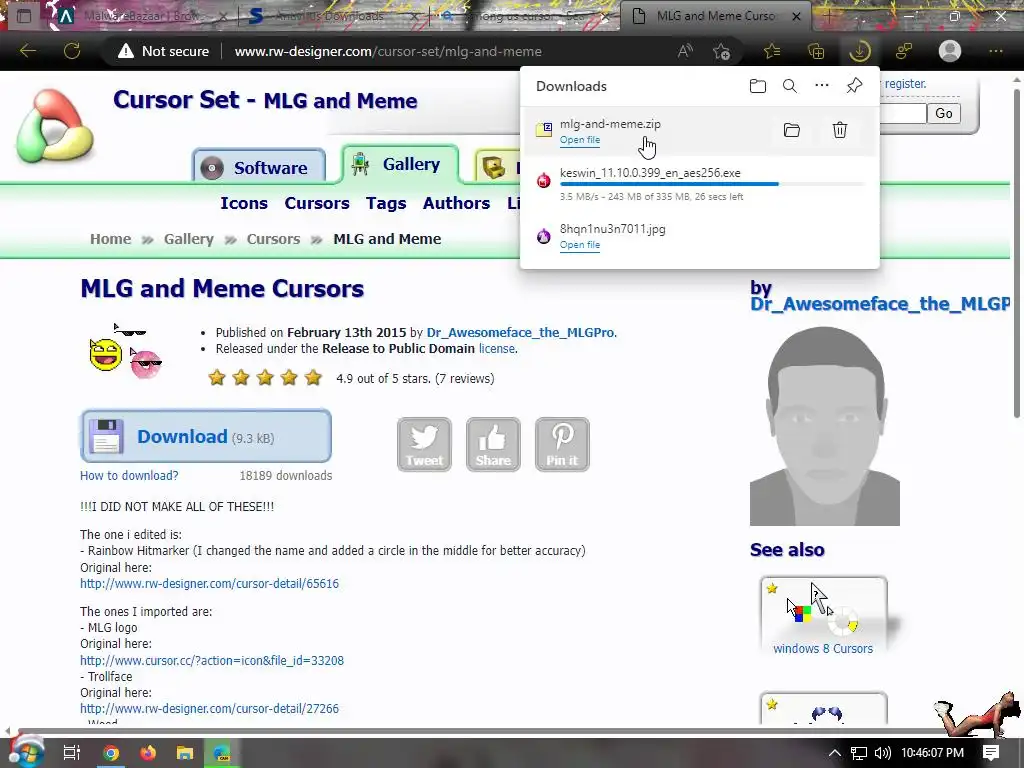Tweet this cursor set

point(424,444)
